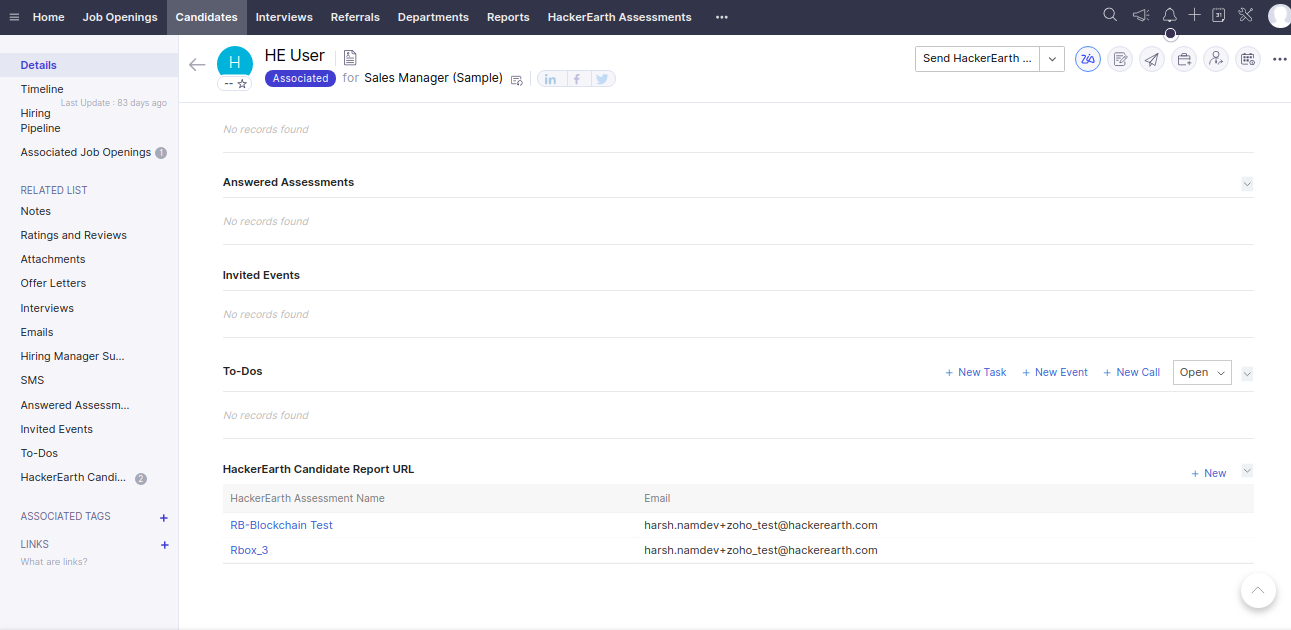Open the candidate's Twitter profile icon
1291x630 pixels.
point(602,79)
